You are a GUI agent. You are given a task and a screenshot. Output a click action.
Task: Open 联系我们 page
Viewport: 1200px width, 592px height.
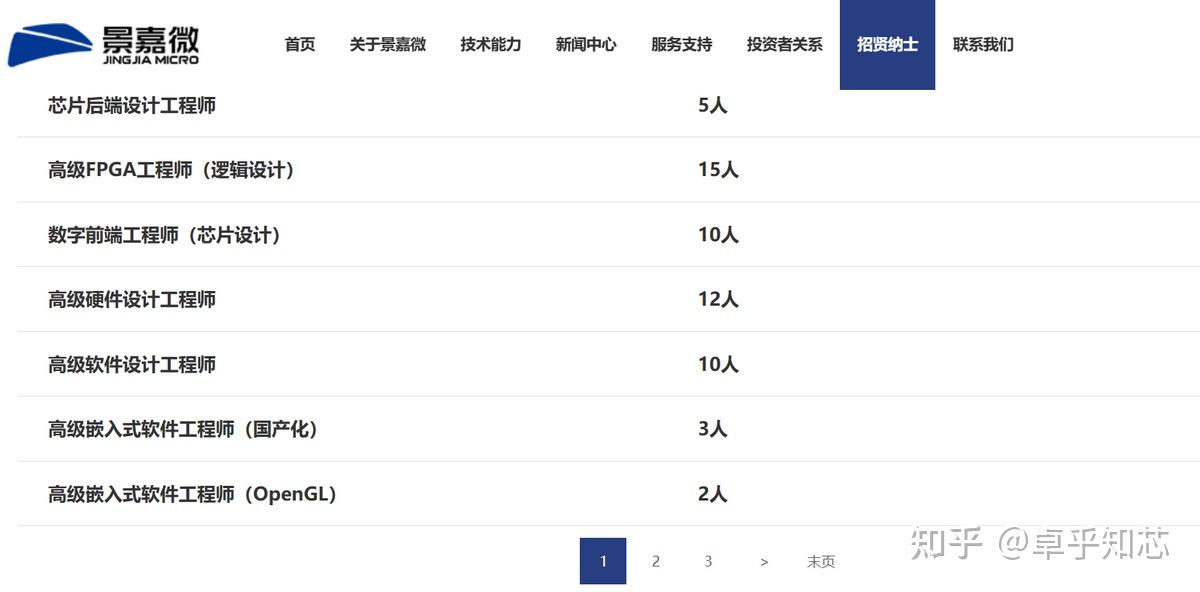click(x=983, y=45)
